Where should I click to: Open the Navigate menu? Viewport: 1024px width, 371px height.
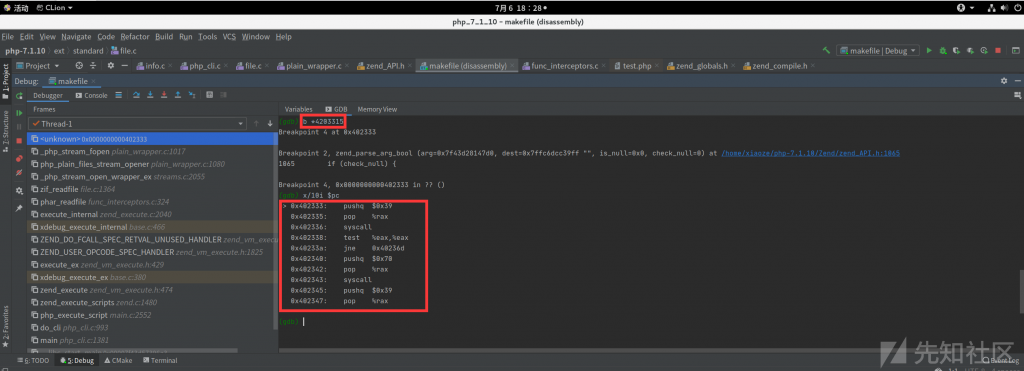tap(76, 37)
